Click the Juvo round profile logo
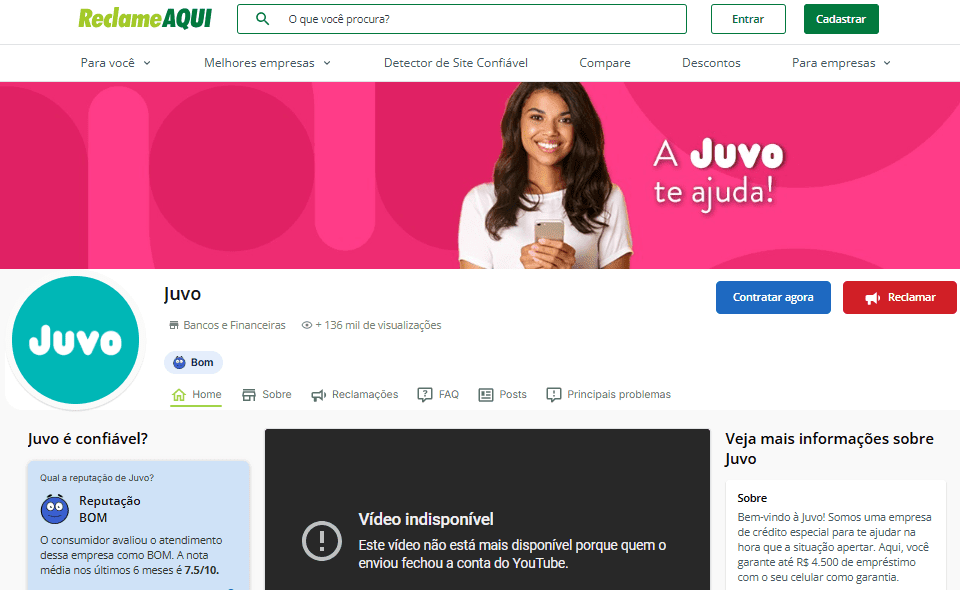The height and width of the screenshot is (590, 960). click(75, 342)
